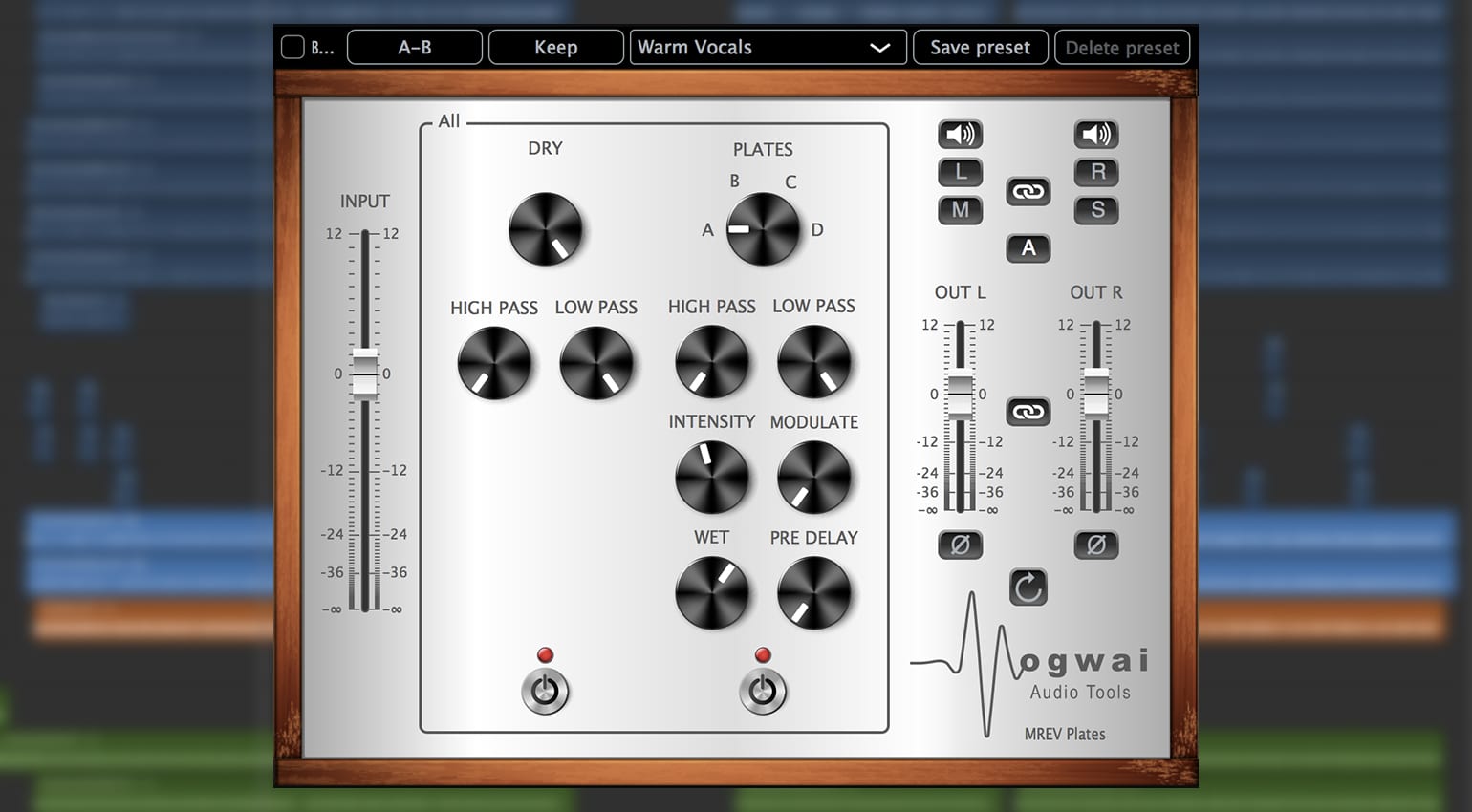Viewport: 1472px width, 812px height.
Task: Select the M (mid) monitoring button
Action: [960, 210]
